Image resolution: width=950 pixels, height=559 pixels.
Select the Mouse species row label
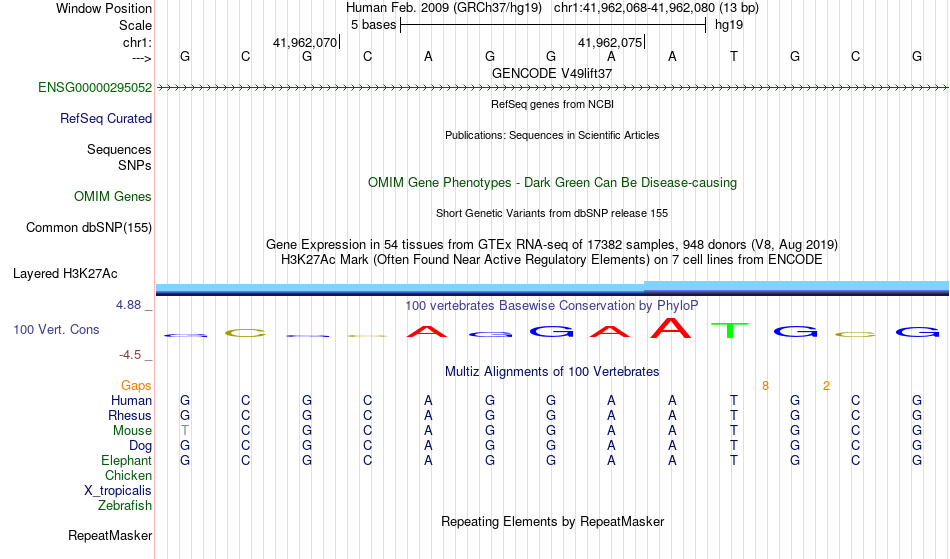coord(132,431)
